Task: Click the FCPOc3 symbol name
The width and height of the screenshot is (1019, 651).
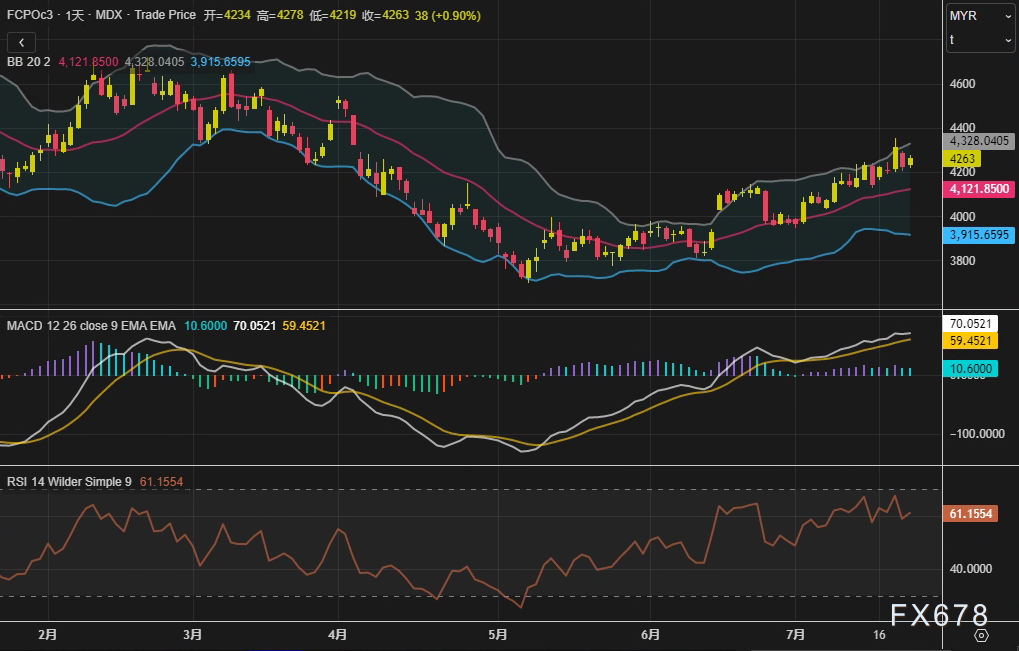Action: click(30, 16)
